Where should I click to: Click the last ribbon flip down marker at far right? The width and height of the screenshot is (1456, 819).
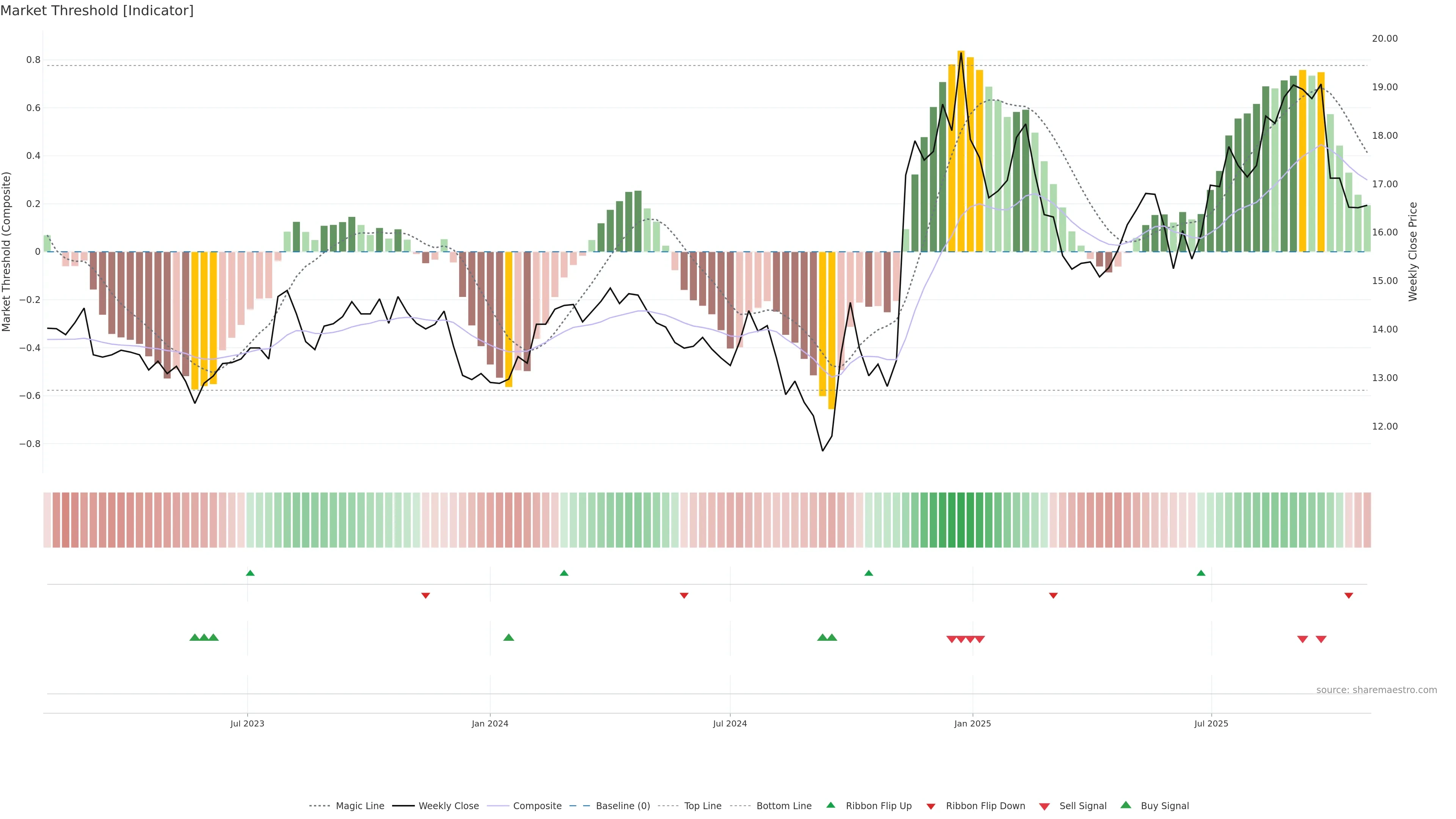pos(1349,596)
